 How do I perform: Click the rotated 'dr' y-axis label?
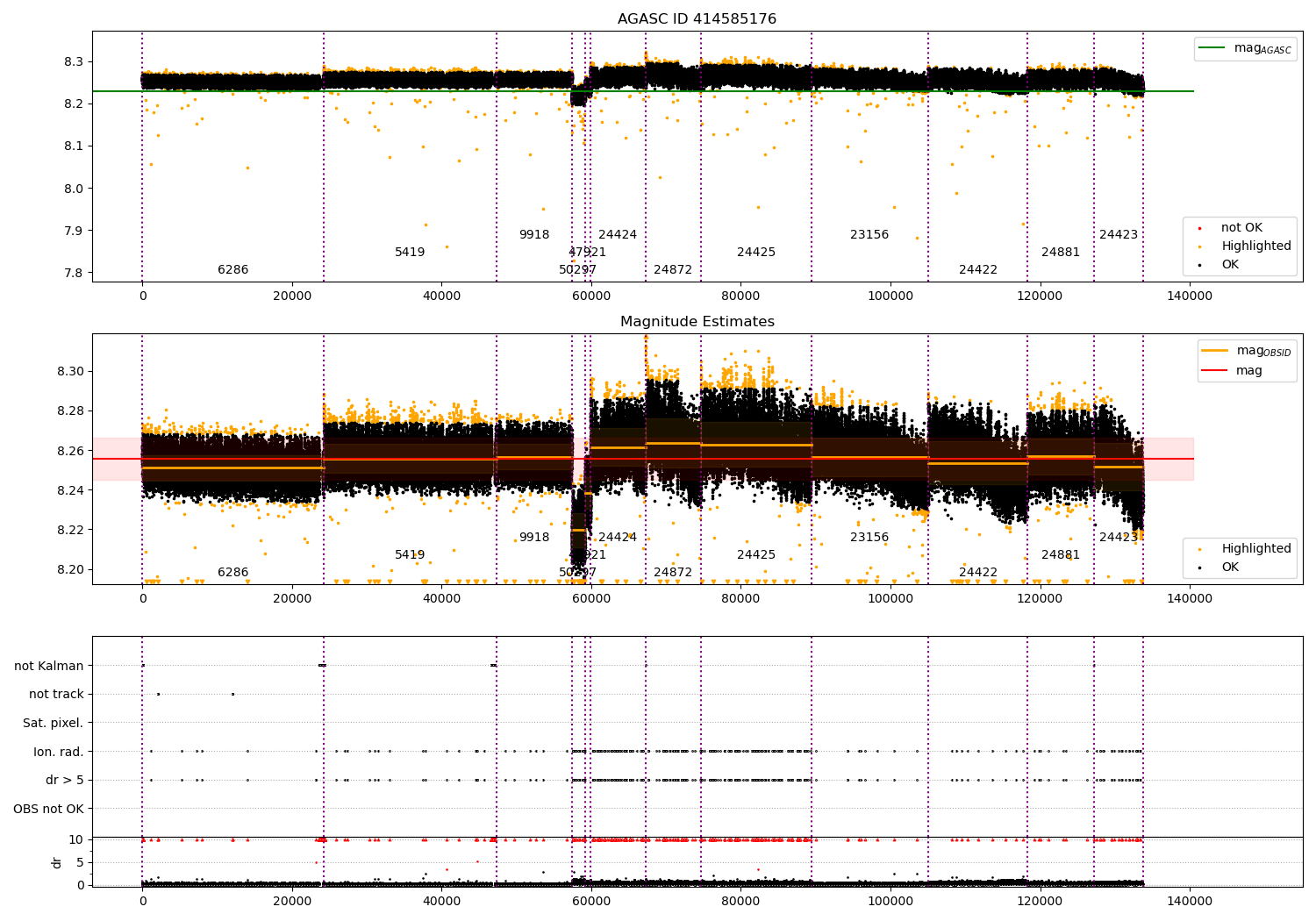pos(57,862)
